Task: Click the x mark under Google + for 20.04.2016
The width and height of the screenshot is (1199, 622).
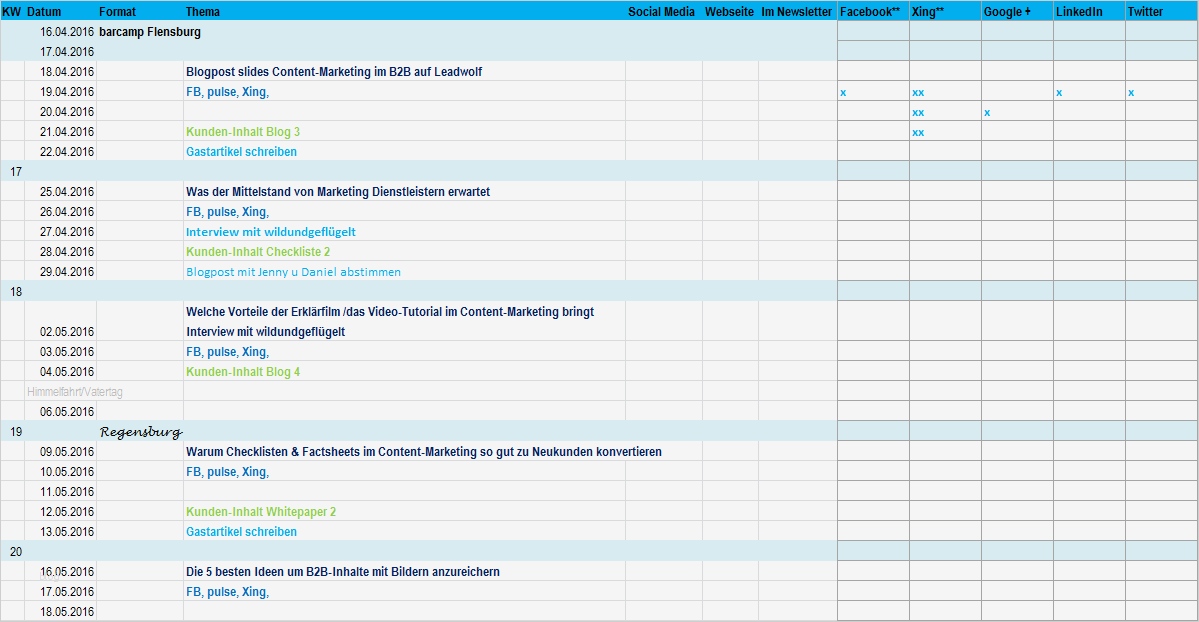Action: (x=987, y=112)
